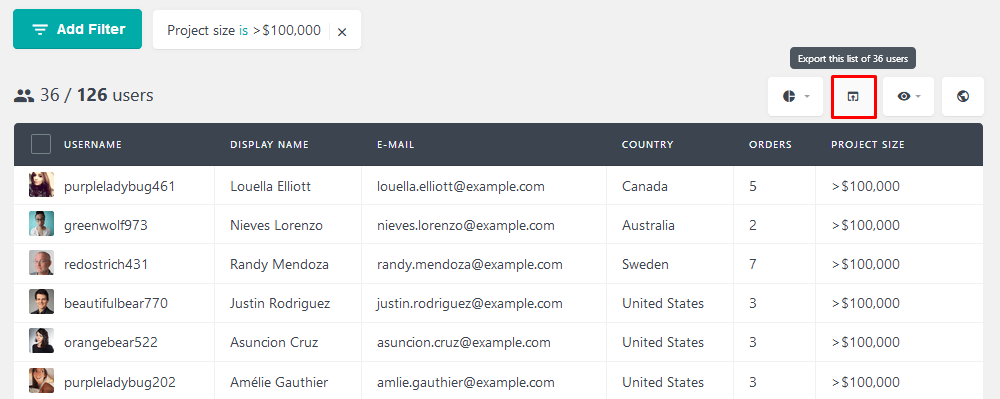Viewport: 1000px width, 399px height.
Task: Select the E-mail column header
Action: click(395, 145)
